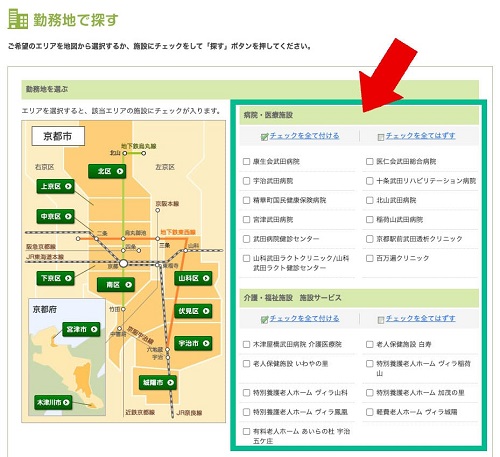
Task: Select 伏見区 area button
Action: tap(193, 311)
